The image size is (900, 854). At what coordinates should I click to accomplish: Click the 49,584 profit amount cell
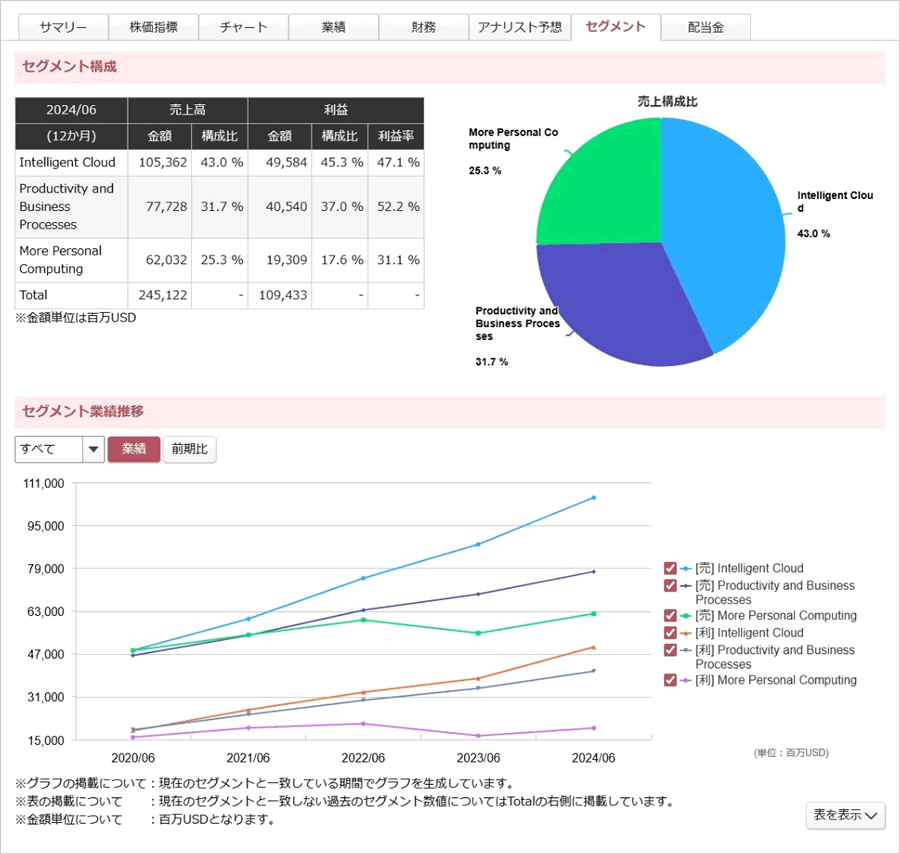pos(280,162)
